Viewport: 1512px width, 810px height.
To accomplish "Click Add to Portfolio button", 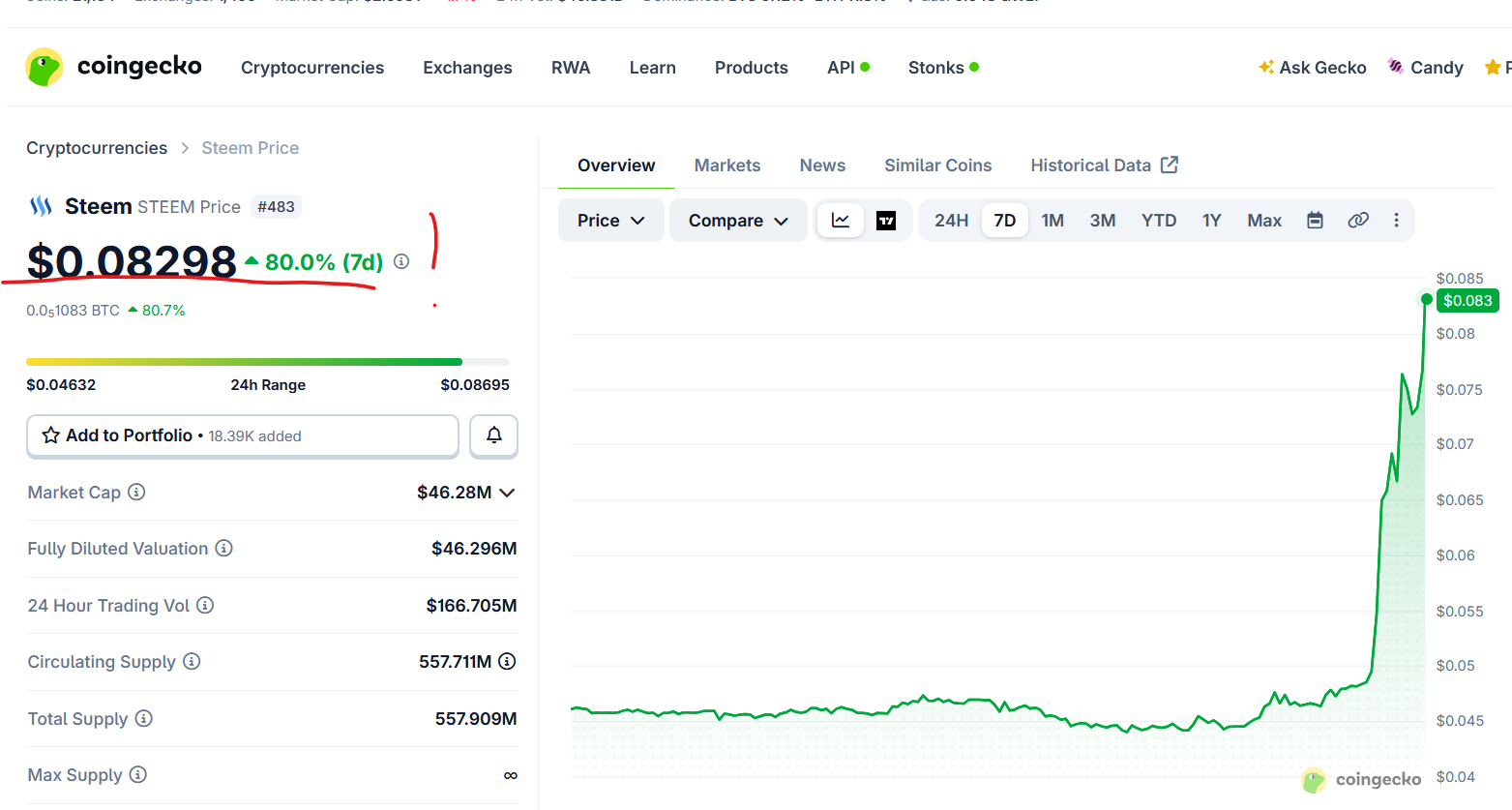I will tap(243, 435).
